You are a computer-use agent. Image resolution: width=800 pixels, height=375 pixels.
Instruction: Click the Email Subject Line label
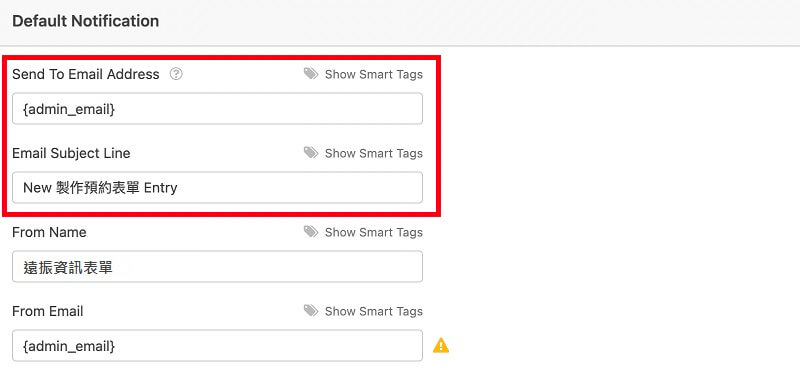tap(71, 153)
